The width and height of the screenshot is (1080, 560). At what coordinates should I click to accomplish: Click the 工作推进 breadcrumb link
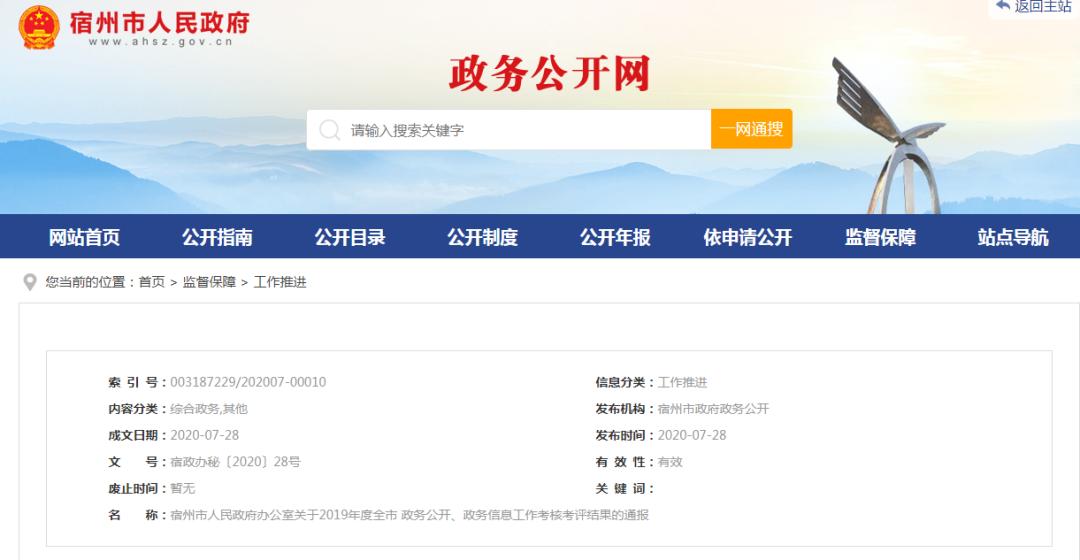click(x=280, y=282)
